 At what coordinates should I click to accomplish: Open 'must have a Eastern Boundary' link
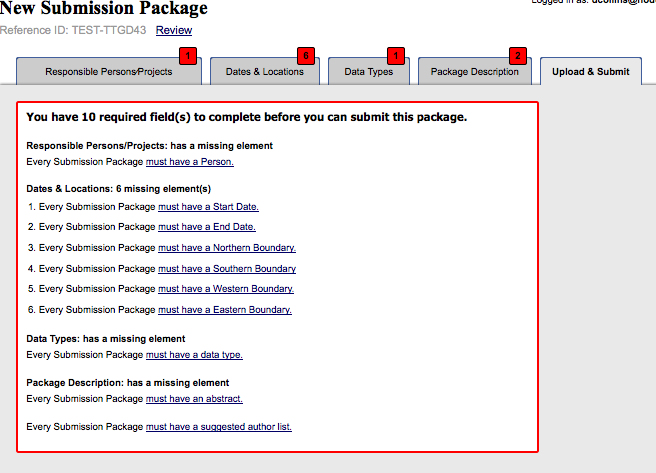tap(225, 309)
